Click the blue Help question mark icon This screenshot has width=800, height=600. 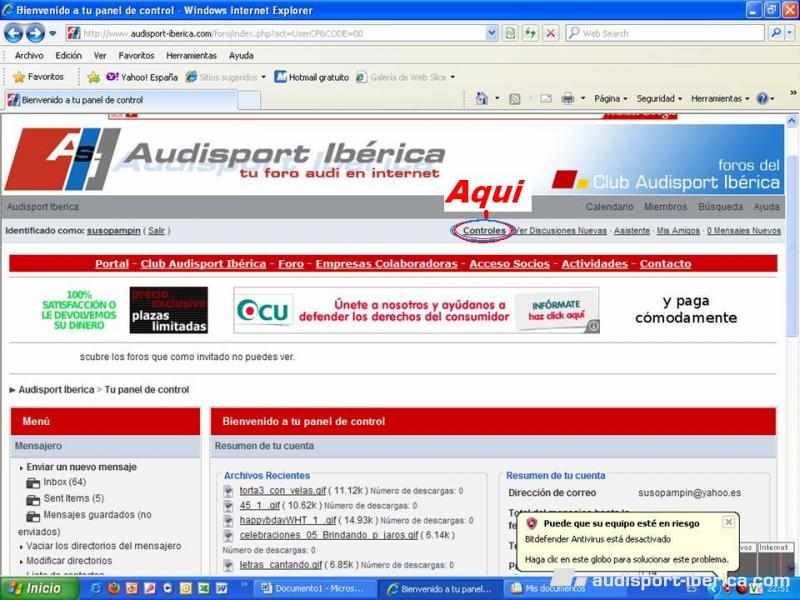coord(762,99)
